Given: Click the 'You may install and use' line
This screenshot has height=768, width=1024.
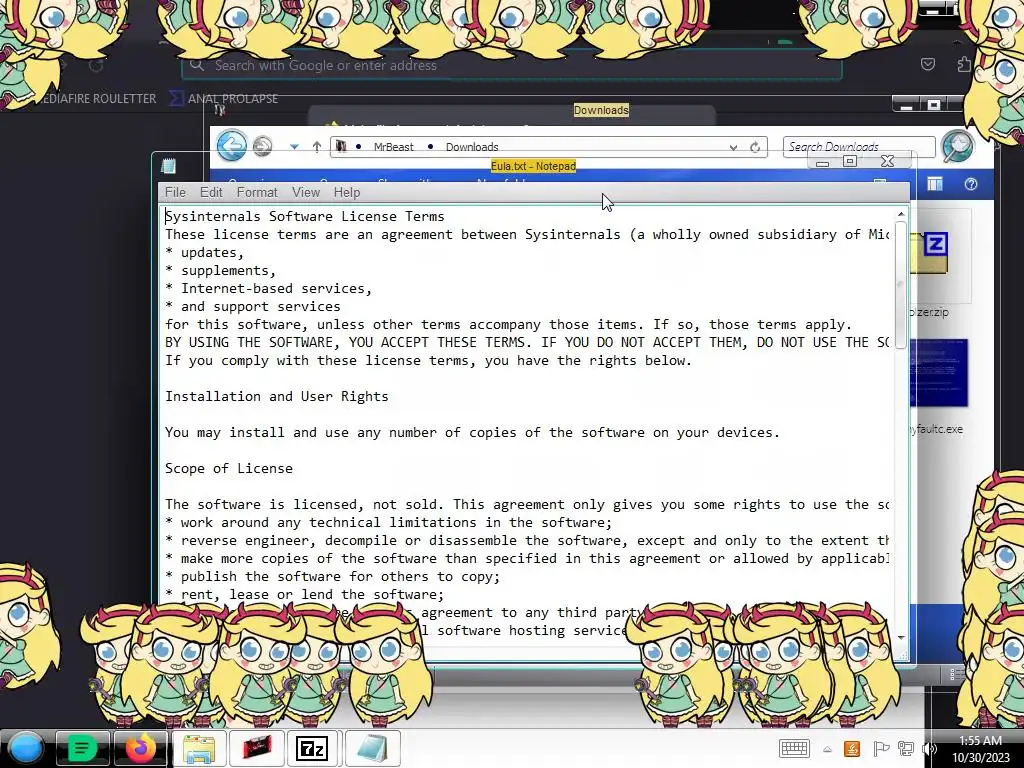Looking at the screenshot, I should 472,432.
